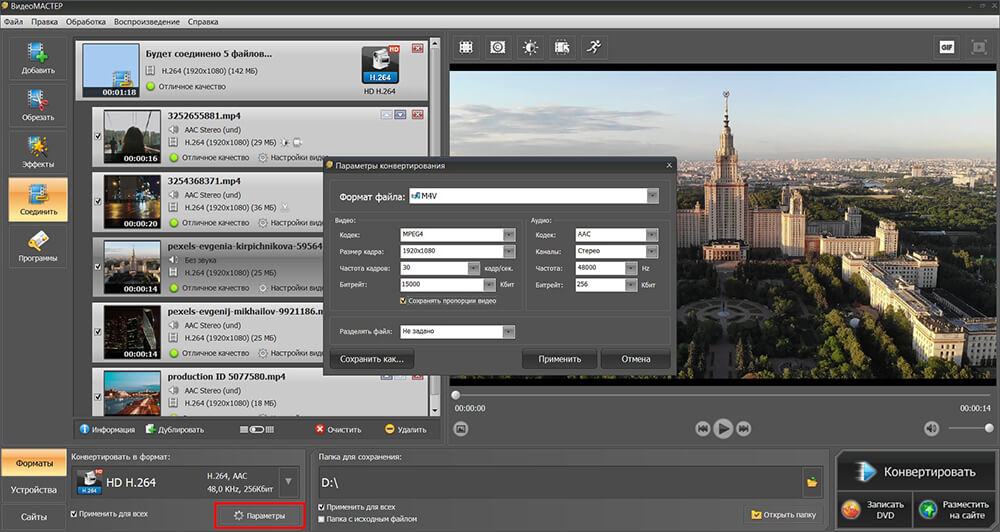This screenshot has height=532, width=1000.
Task: Open the Правка menu
Action: pyautogui.click(x=45, y=22)
